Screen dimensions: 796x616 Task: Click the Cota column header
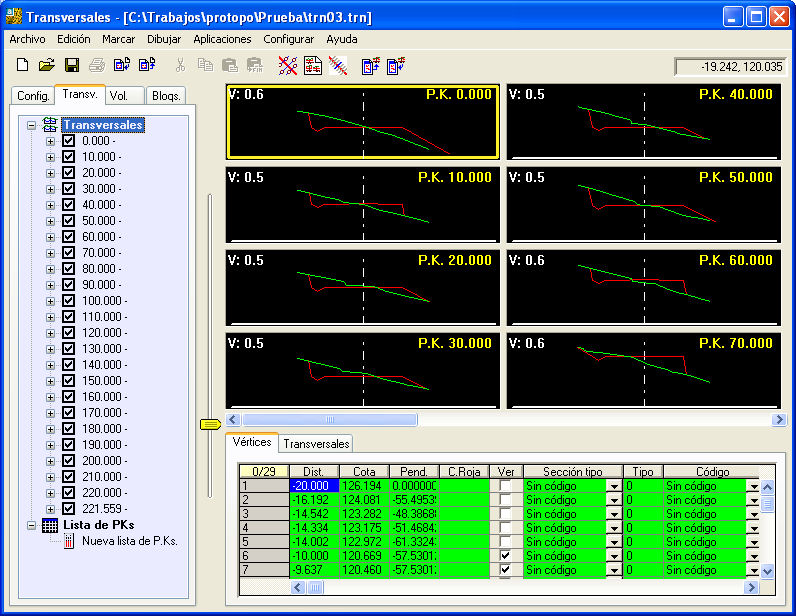pos(364,472)
